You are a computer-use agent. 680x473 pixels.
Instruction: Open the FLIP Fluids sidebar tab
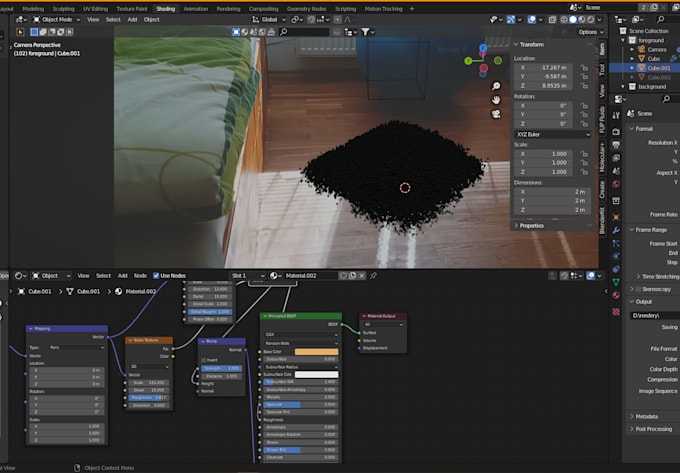602,120
